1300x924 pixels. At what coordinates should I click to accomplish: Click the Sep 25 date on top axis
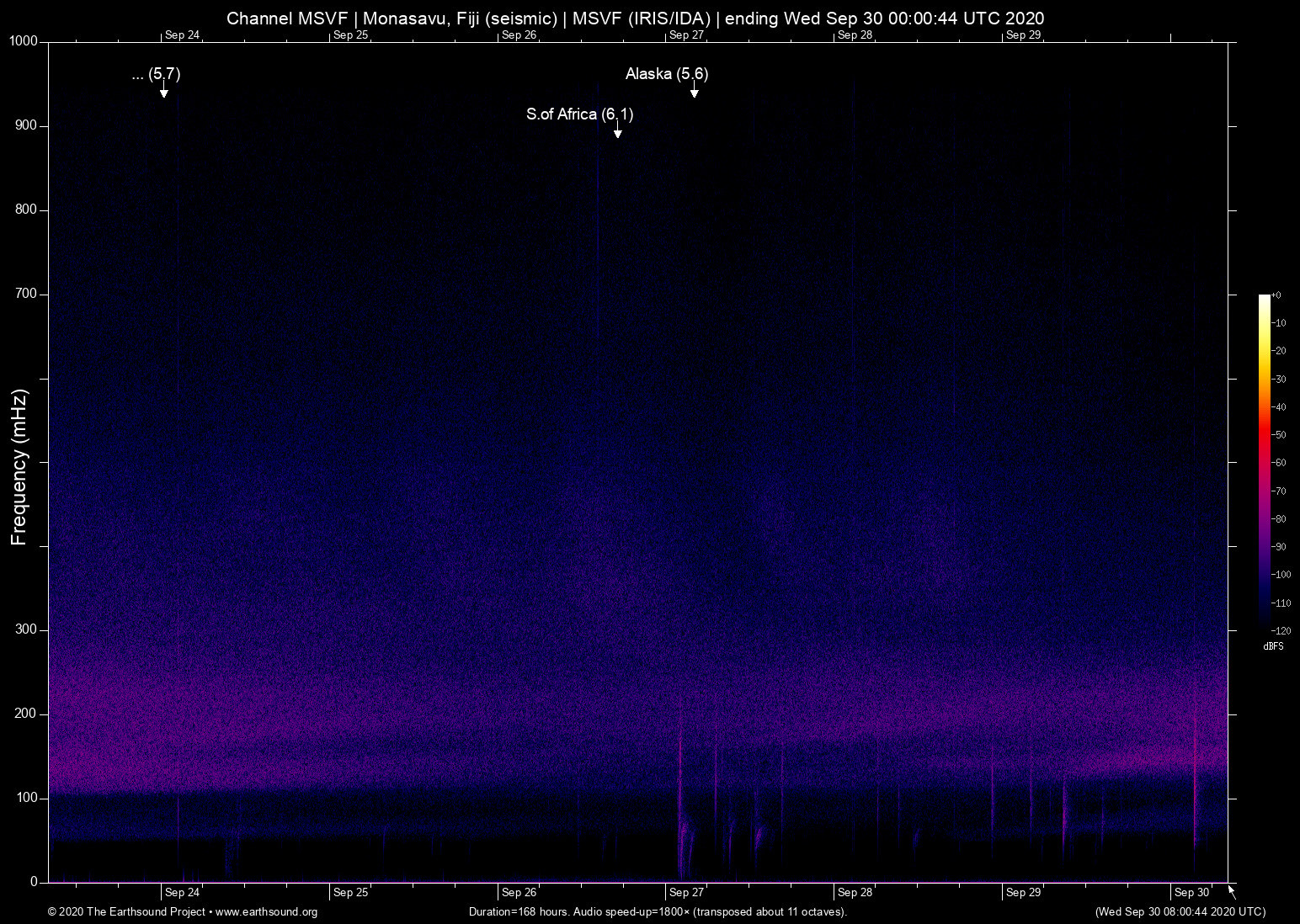click(350, 35)
